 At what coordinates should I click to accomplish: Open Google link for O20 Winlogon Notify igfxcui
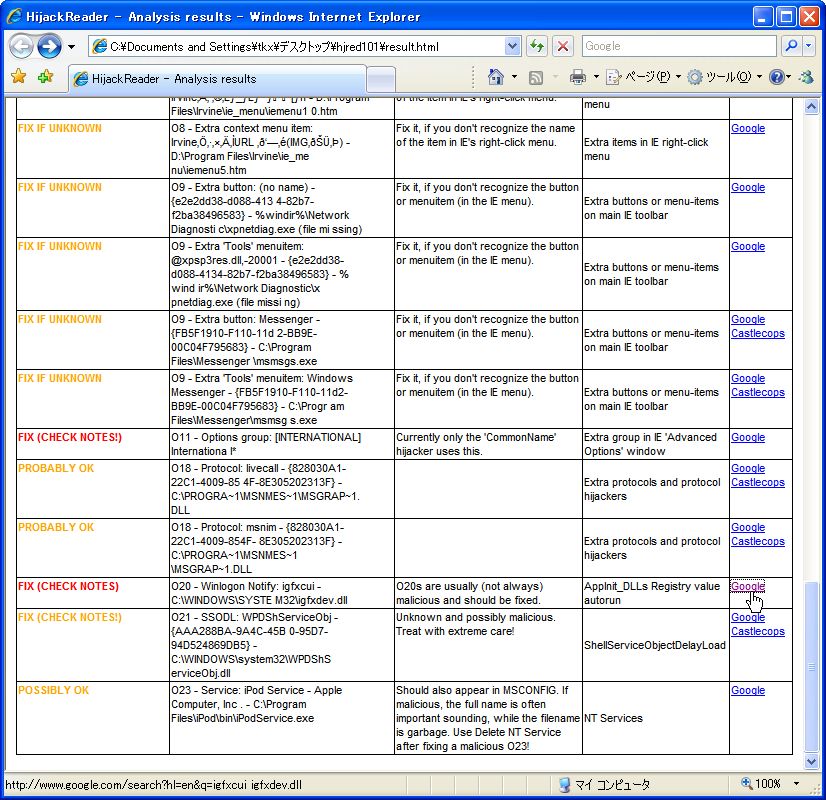click(x=748, y=587)
